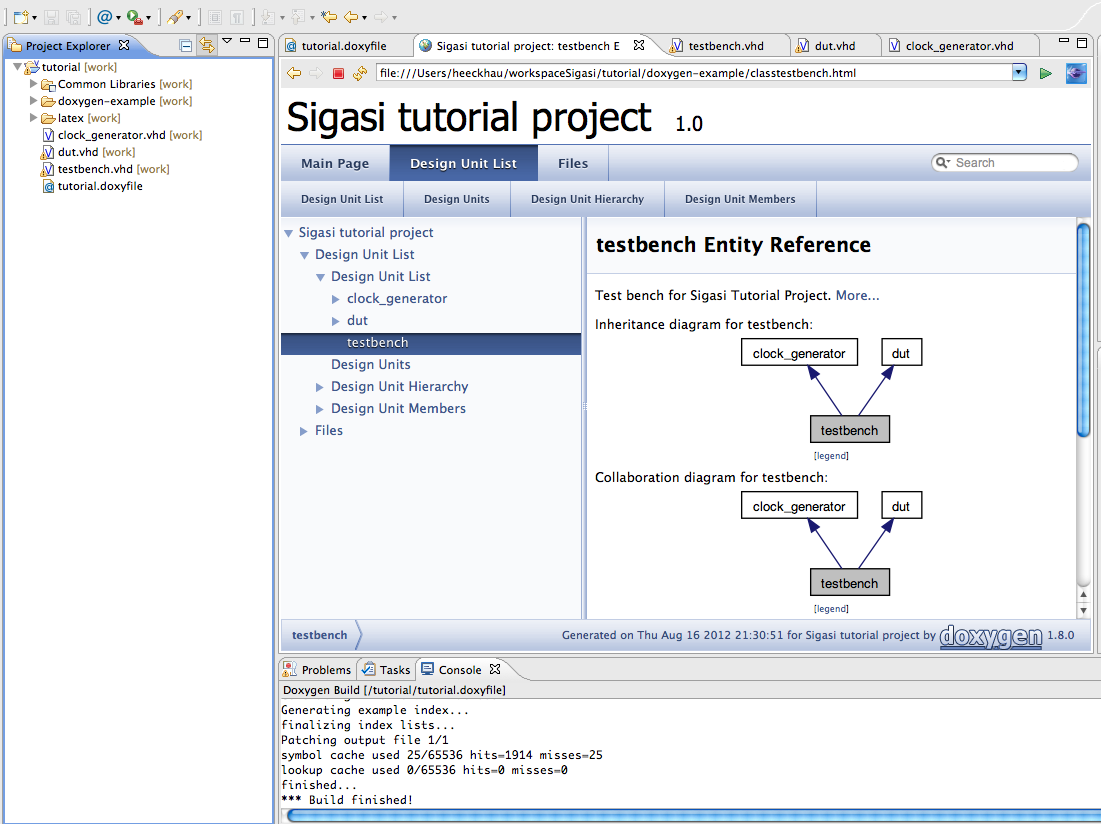This screenshot has height=824, width=1101.
Task: Click the Next Annotation icon
Action: click(268, 17)
